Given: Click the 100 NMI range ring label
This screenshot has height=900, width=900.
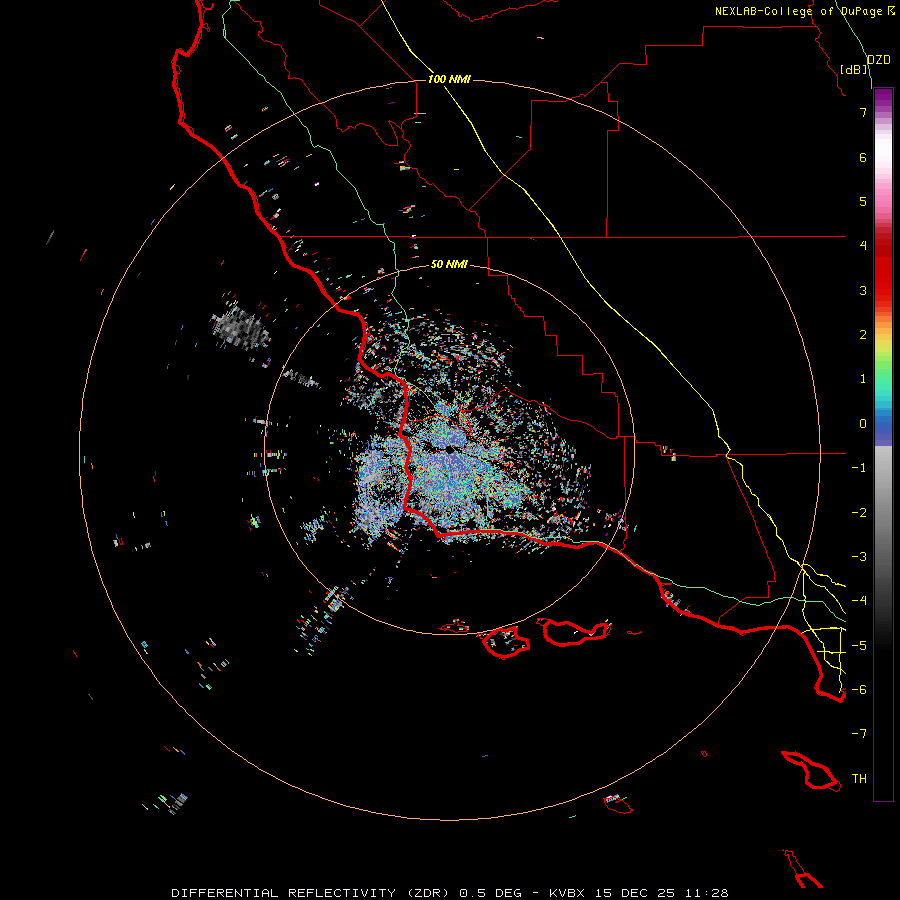Looking at the screenshot, I should (x=449, y=79).
